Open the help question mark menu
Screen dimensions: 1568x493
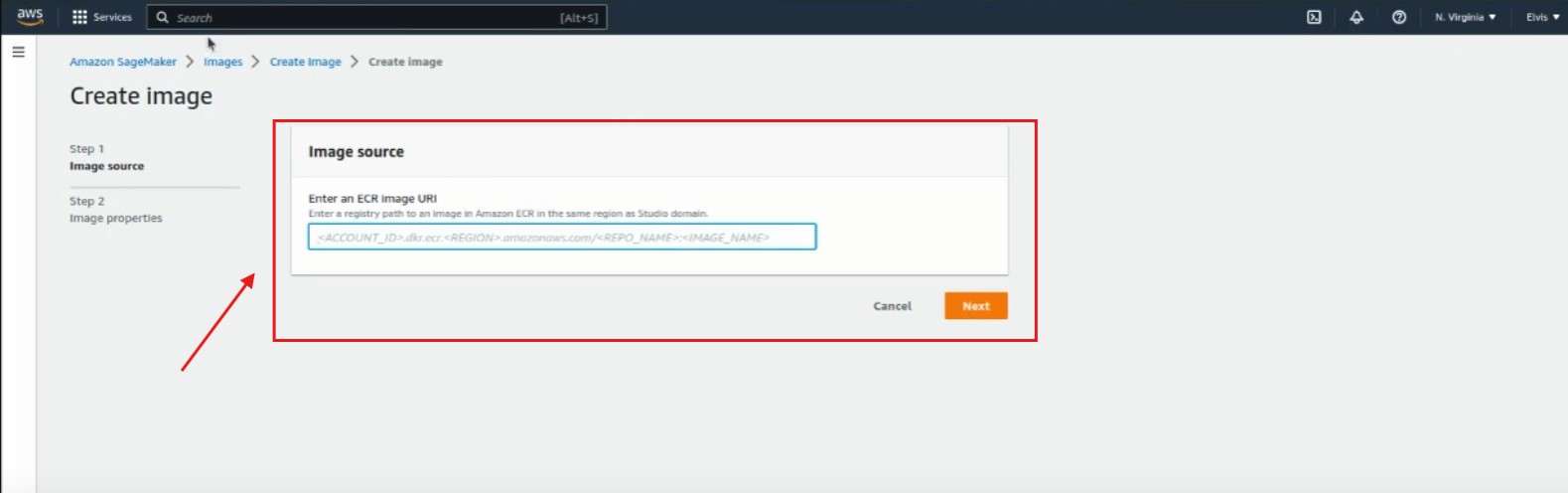pyautogui.click(x=1399, y=17)
